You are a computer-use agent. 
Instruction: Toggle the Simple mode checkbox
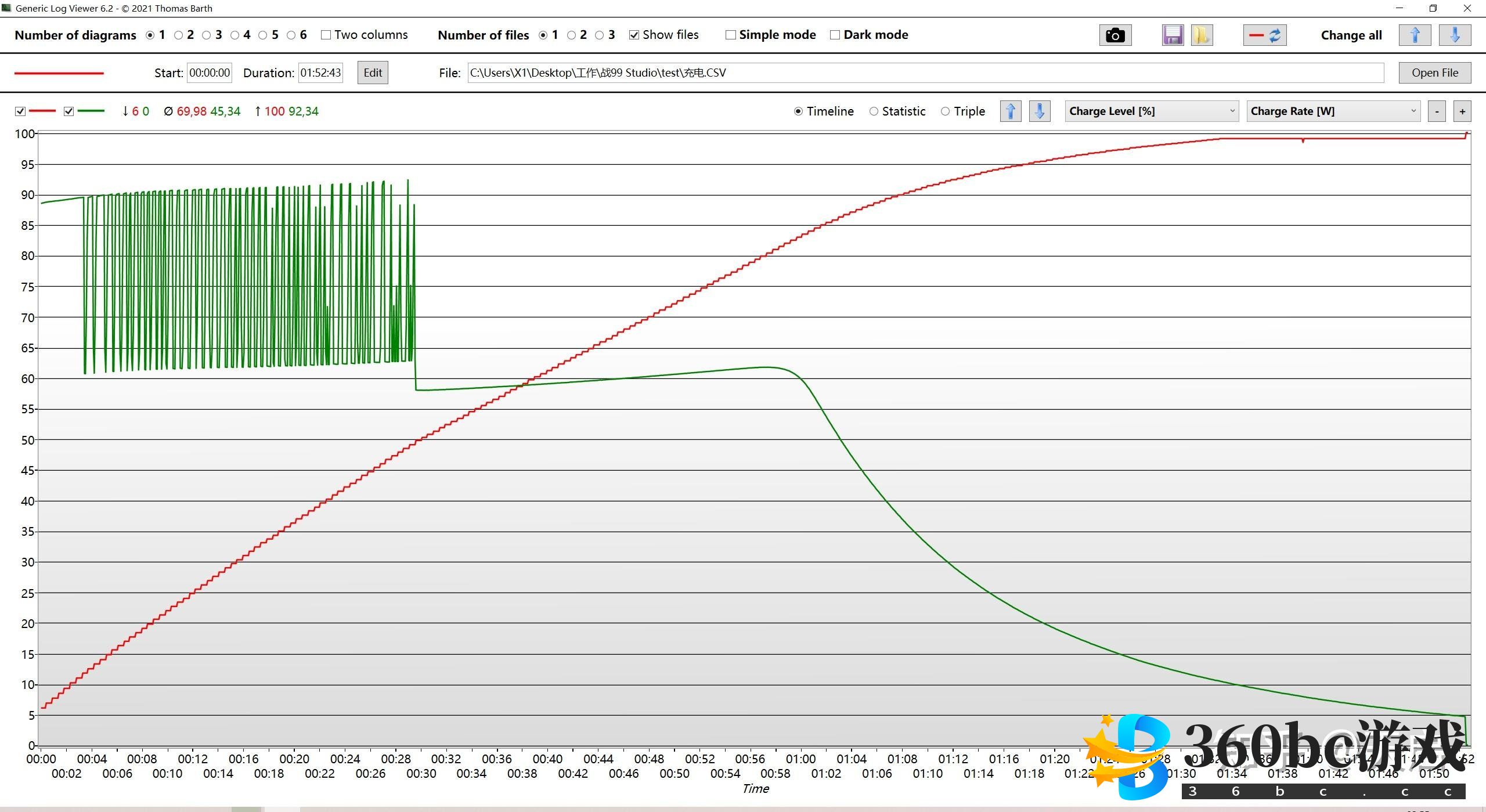tap(731, 35)
